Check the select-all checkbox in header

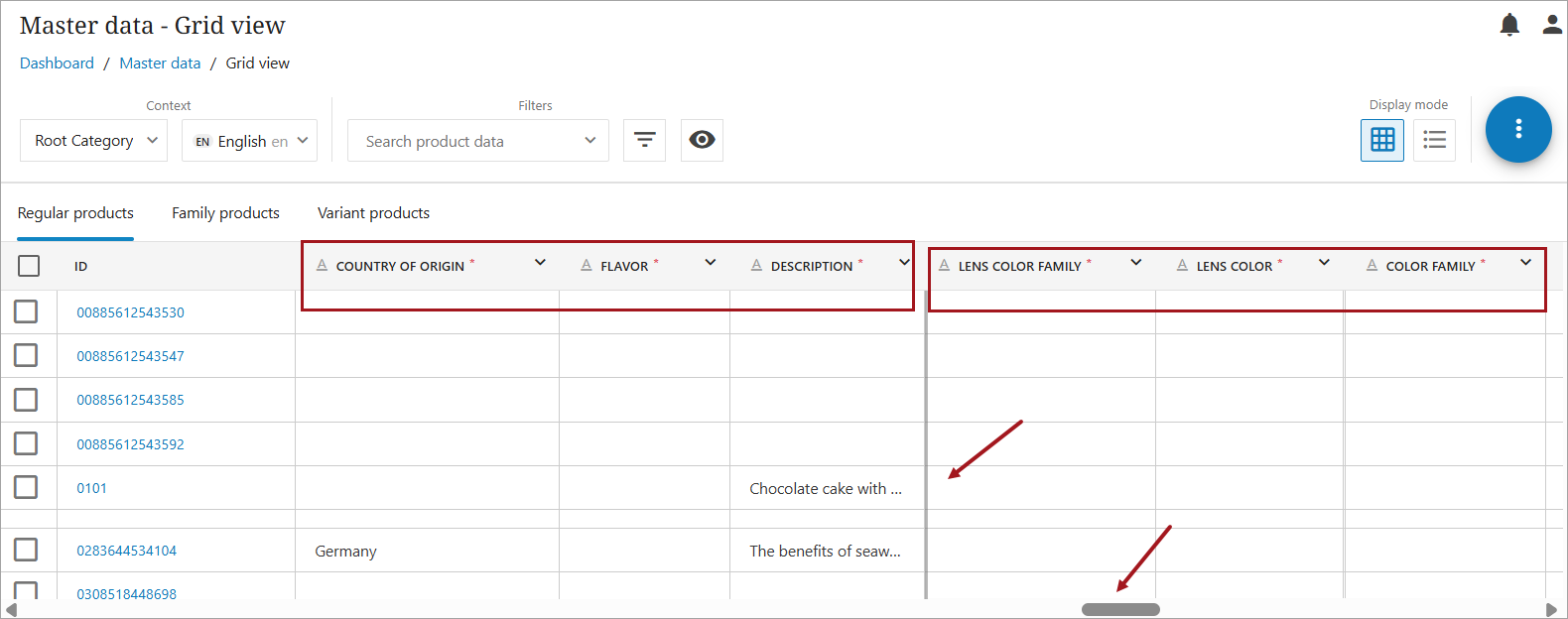29,266
